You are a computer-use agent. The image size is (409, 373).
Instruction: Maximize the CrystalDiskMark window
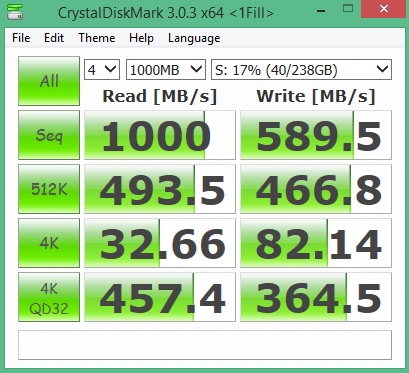[x=348, y=9]
